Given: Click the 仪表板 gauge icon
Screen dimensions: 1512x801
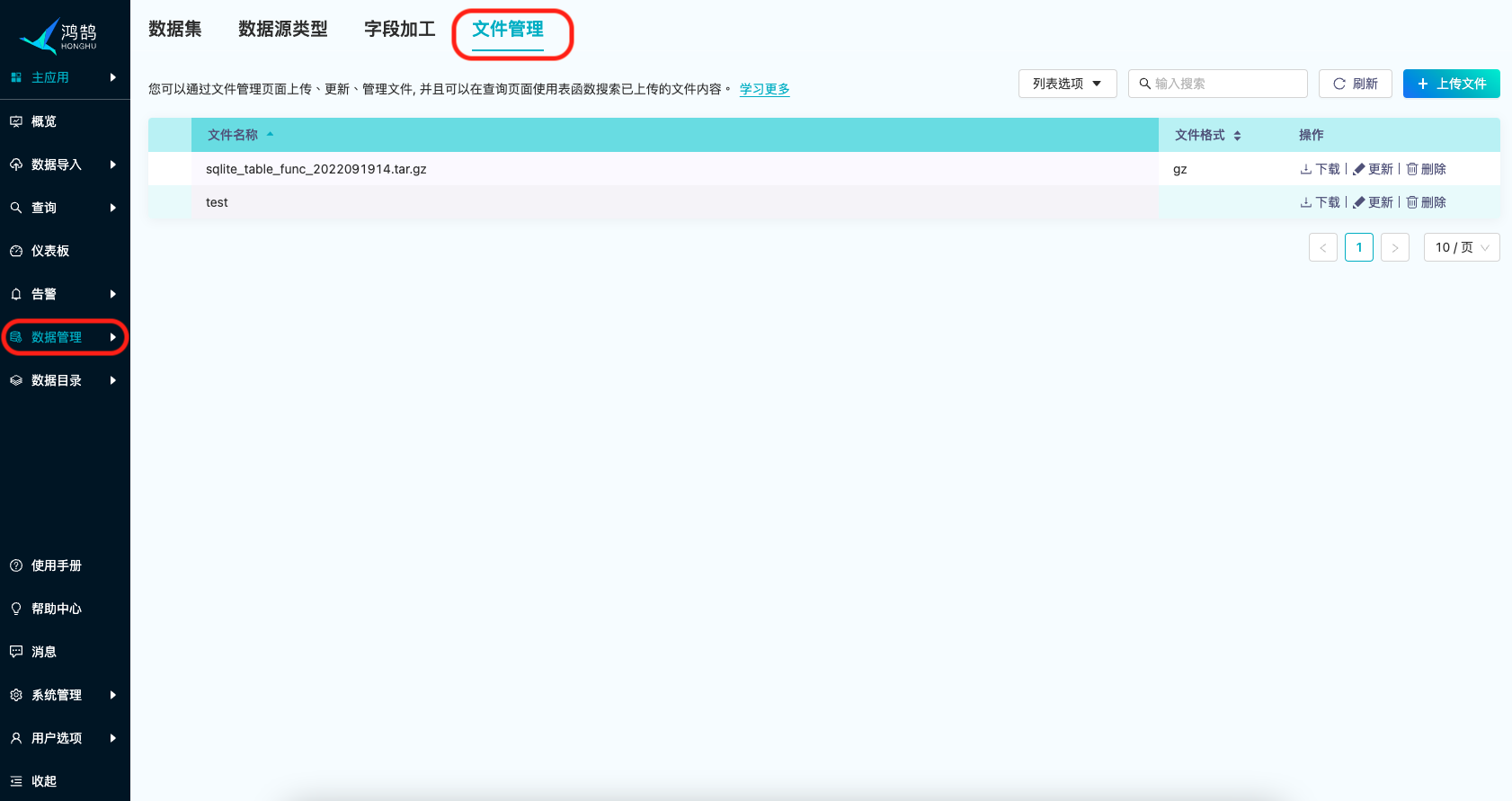Looking at the screenshot, I should point(16,251).
